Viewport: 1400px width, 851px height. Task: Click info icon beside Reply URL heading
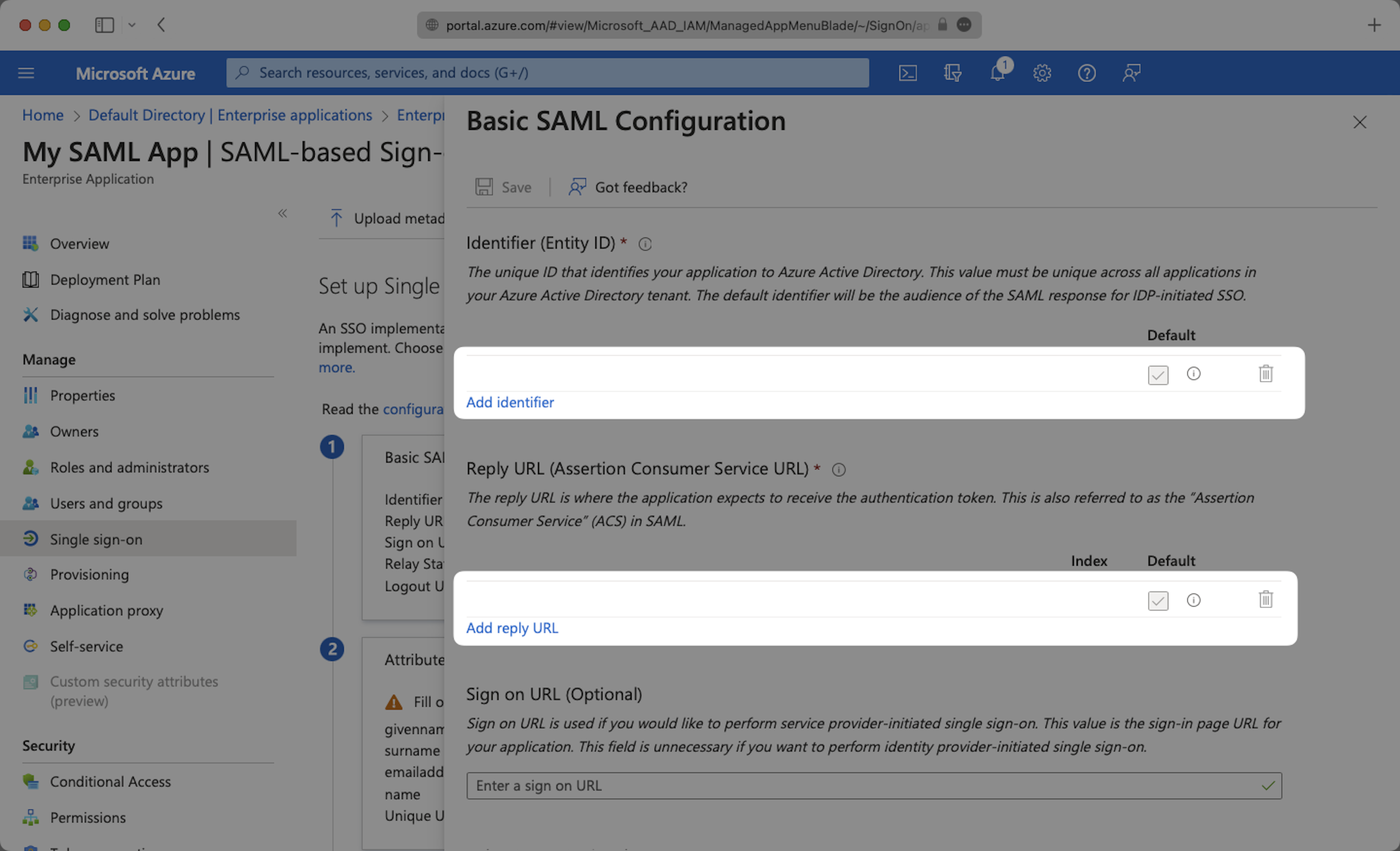click(839, 469)
